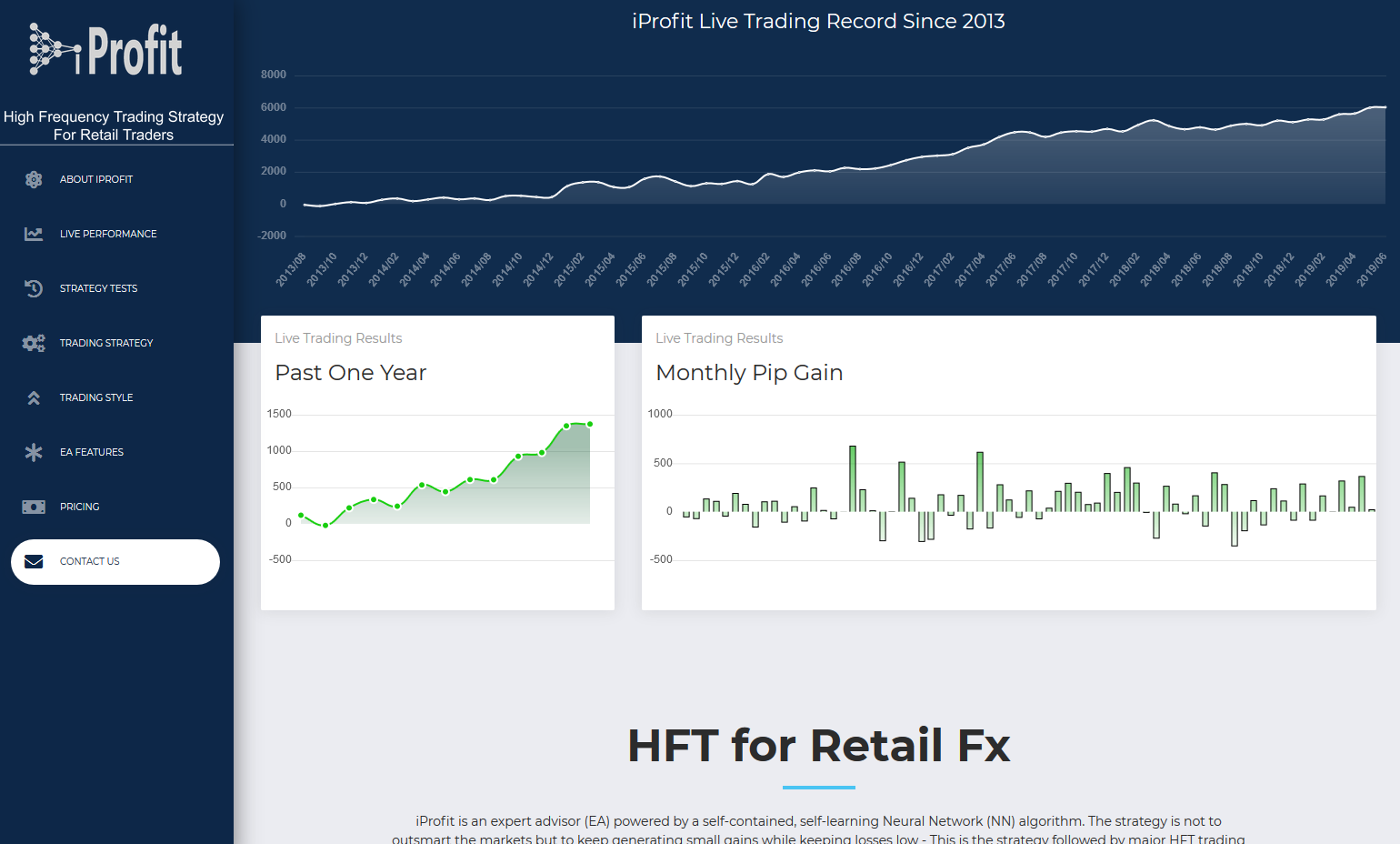1400x844 pixels.
Task: Click the Contact Us envelope icon
Action: coord(34,561)
